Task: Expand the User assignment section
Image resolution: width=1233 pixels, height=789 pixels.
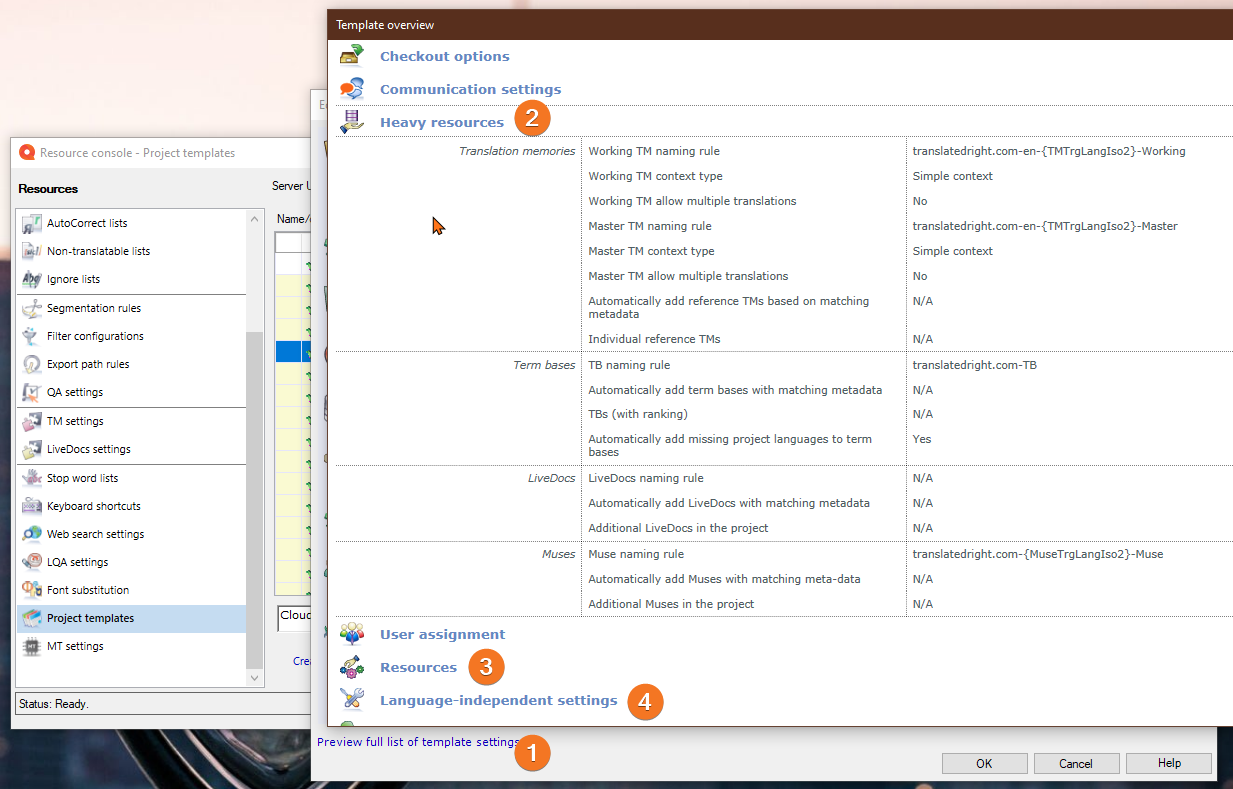Action: 442,634
